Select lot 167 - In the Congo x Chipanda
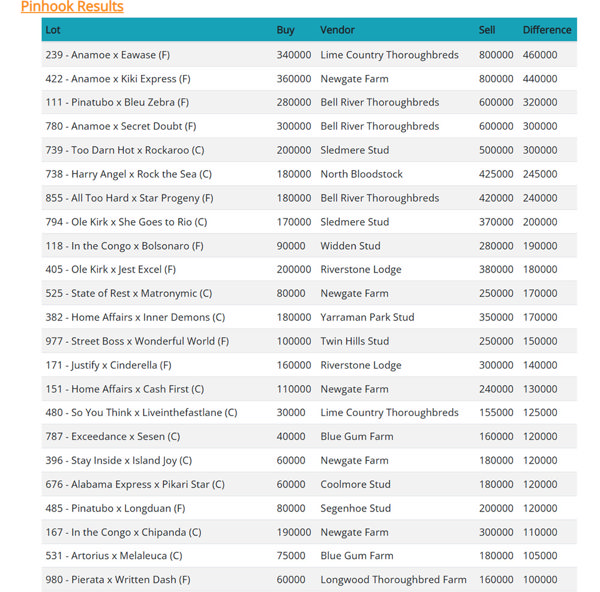Screen dimensions: 600x592 pos(123,532)
